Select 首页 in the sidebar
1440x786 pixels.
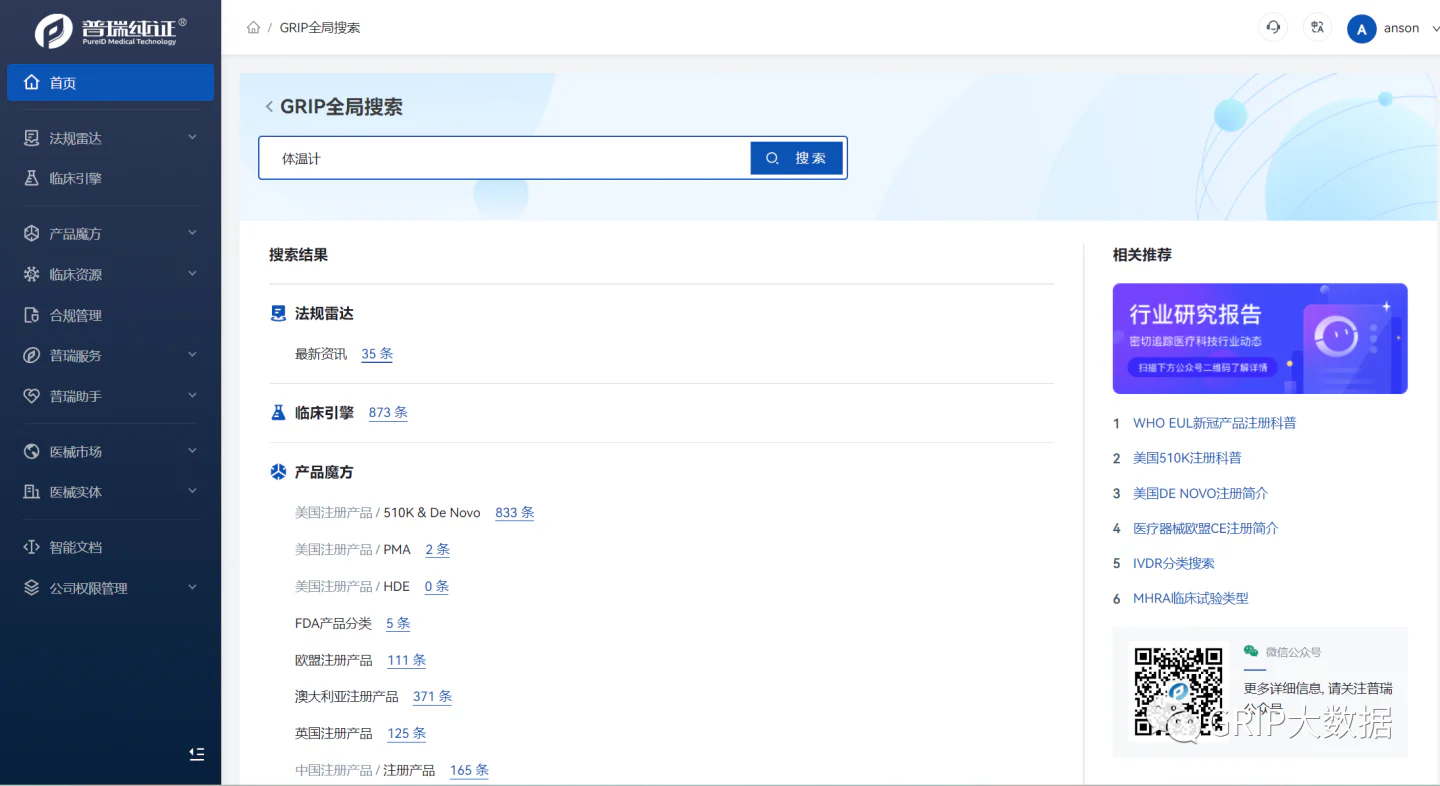pyautogui.click(x=110, y=82)
